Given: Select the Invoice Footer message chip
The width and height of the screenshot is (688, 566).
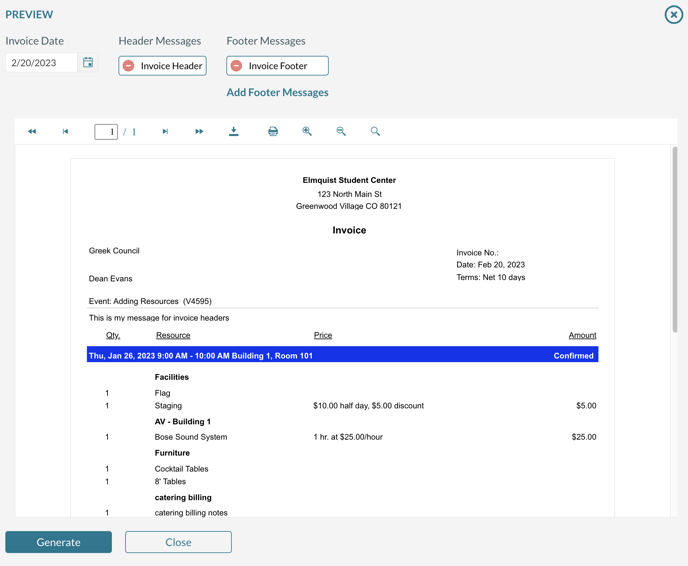Looking at the screenshot, I should coord(277,66).
